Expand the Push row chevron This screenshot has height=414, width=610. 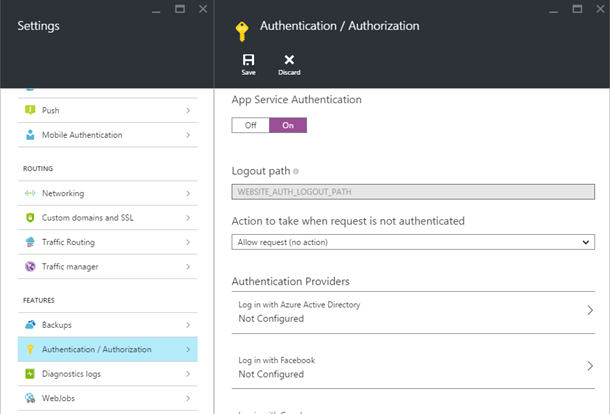point(188,111)
